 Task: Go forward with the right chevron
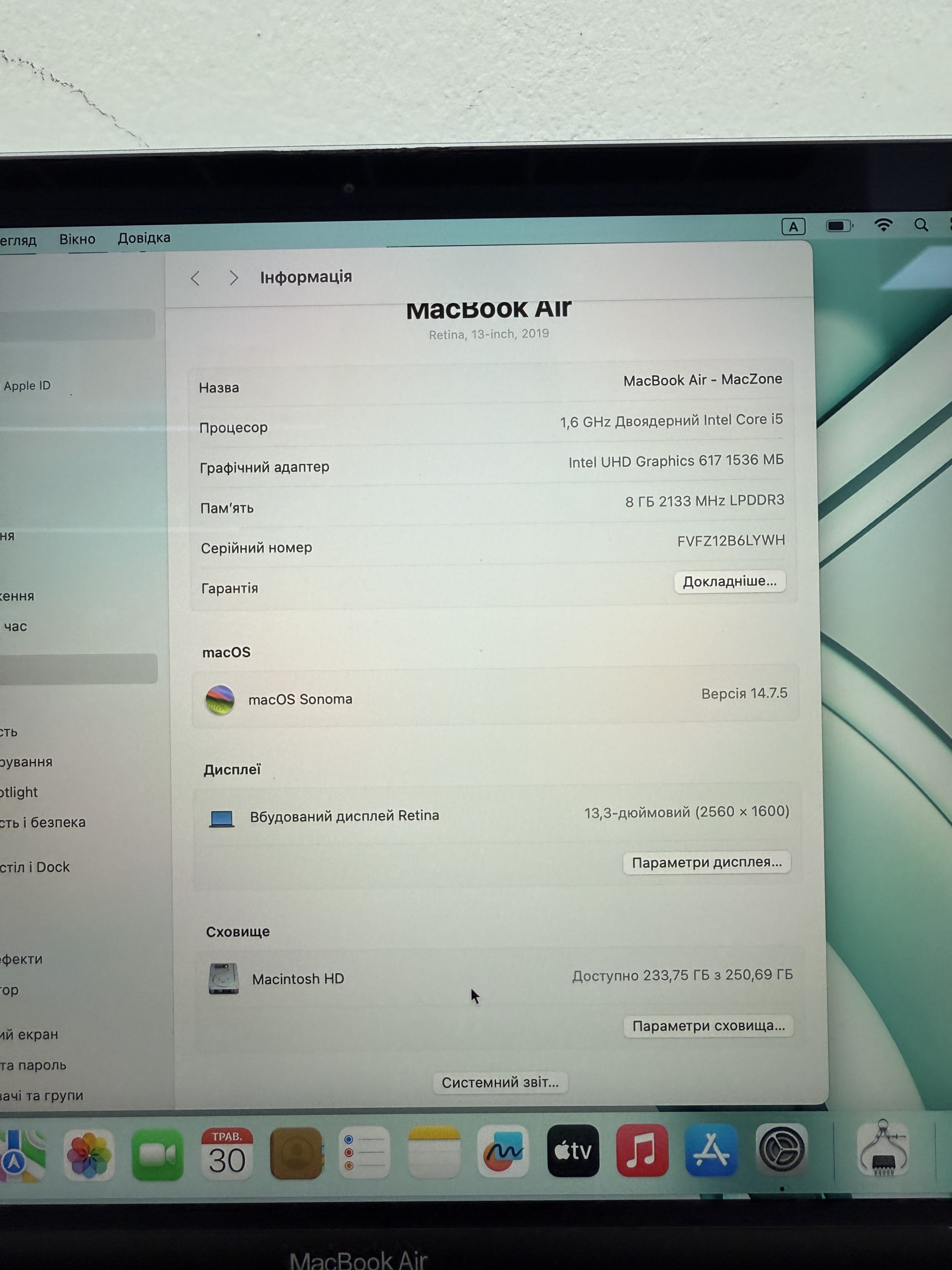pyautogui.click(x=233, y=278)
